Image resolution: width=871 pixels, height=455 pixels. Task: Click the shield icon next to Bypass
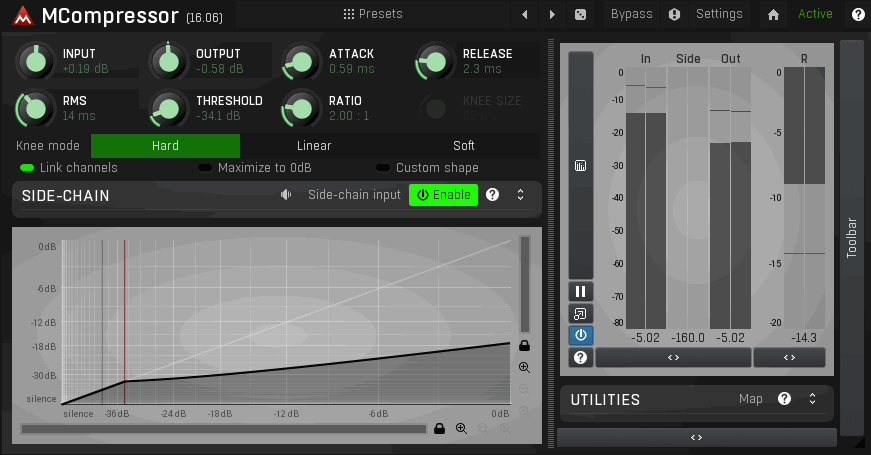pyautogui.click(x=674, y=14)
